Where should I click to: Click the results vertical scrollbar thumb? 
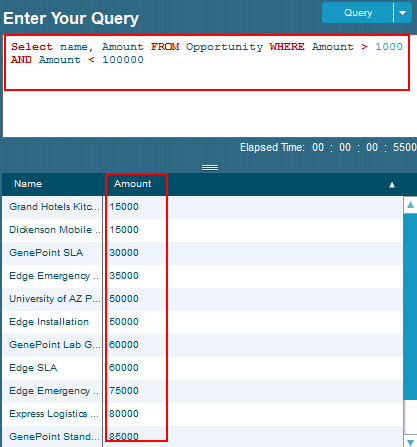410,307
